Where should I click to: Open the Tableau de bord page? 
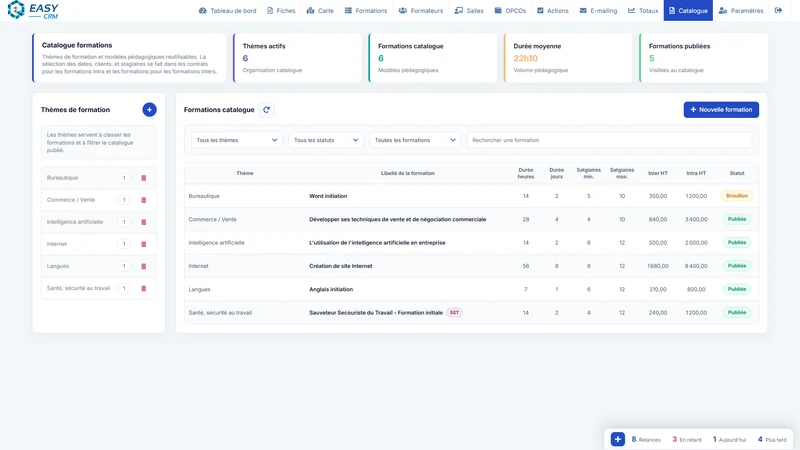pyautogui.click(x=228, y=11)
